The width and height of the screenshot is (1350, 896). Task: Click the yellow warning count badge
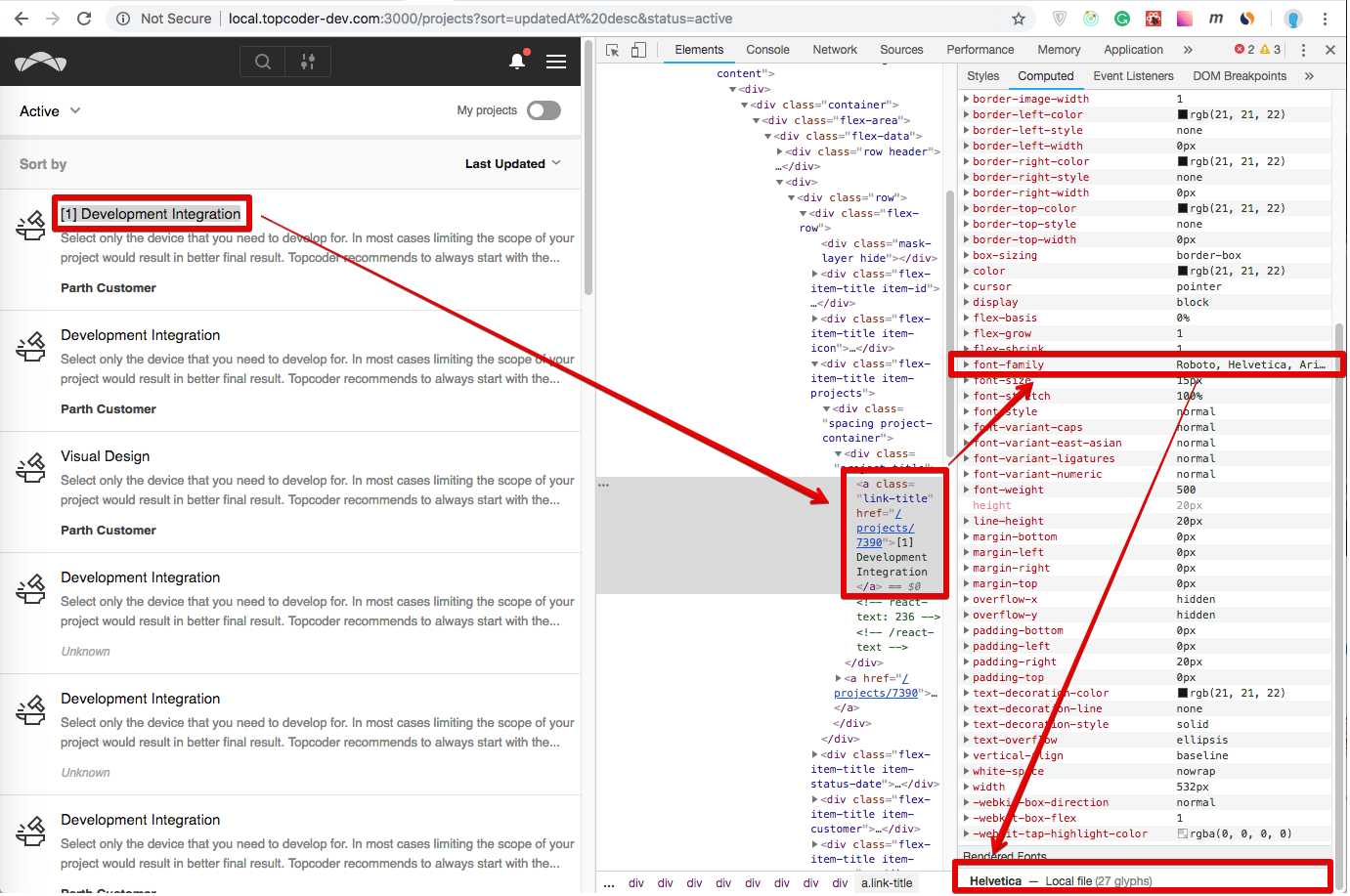pyautogui.click(x=1271, y=50)
